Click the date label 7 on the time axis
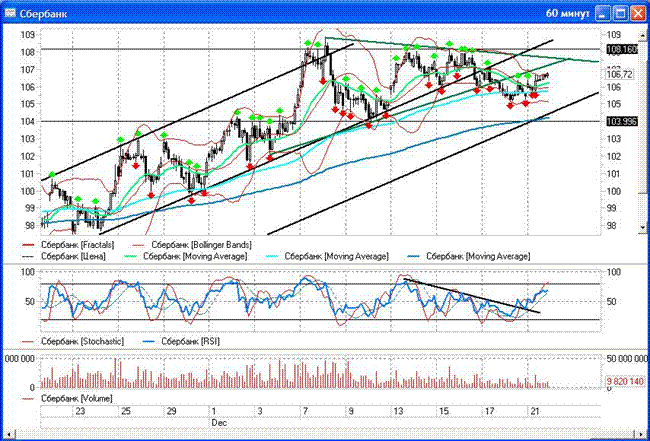Image resolution: width=650 pixels, height=441 pixels. pyautogui.click(x=306, y=412)
